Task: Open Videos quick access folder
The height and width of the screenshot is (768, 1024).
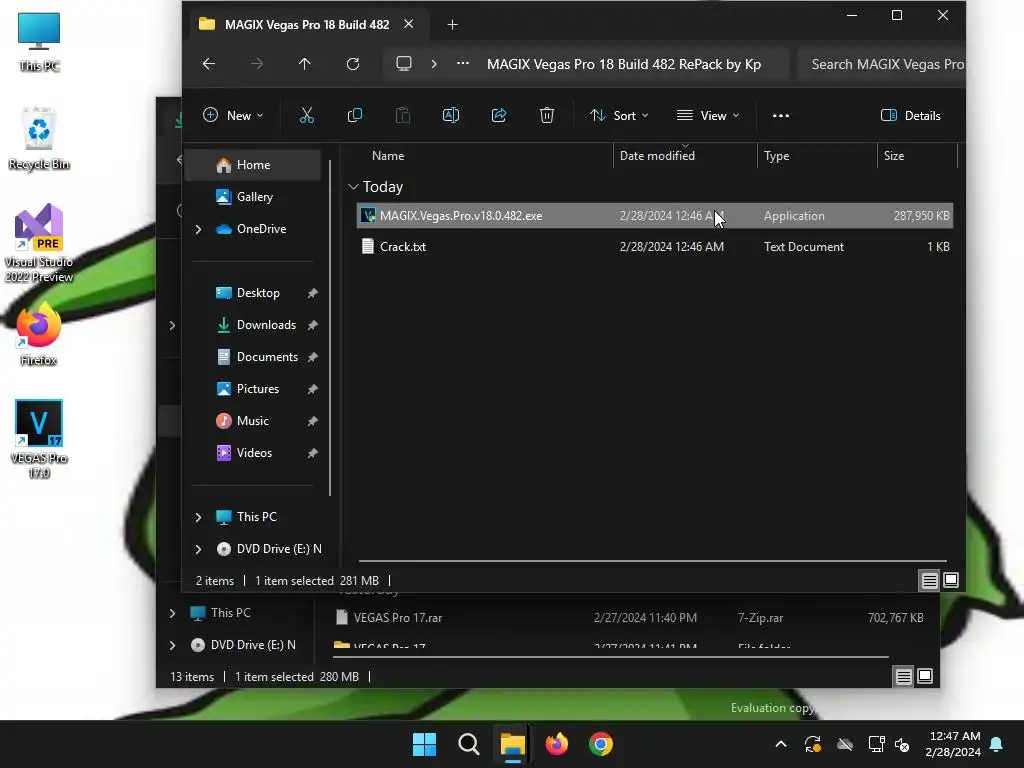Action: click(253, 453)
